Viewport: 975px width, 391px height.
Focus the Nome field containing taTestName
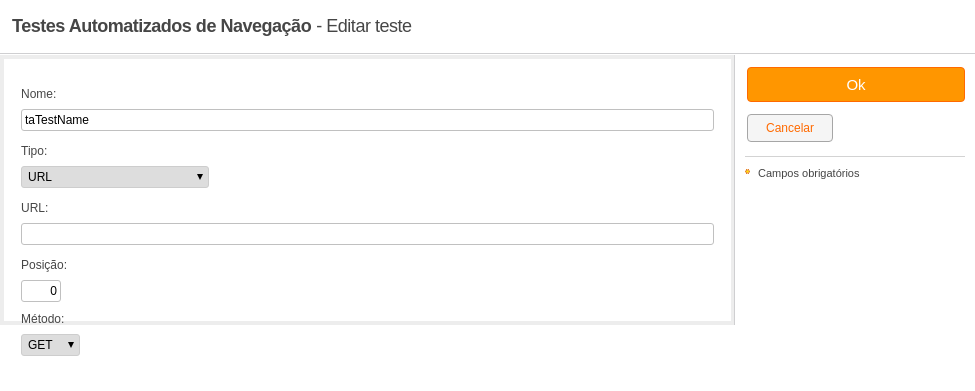[367, 120]
